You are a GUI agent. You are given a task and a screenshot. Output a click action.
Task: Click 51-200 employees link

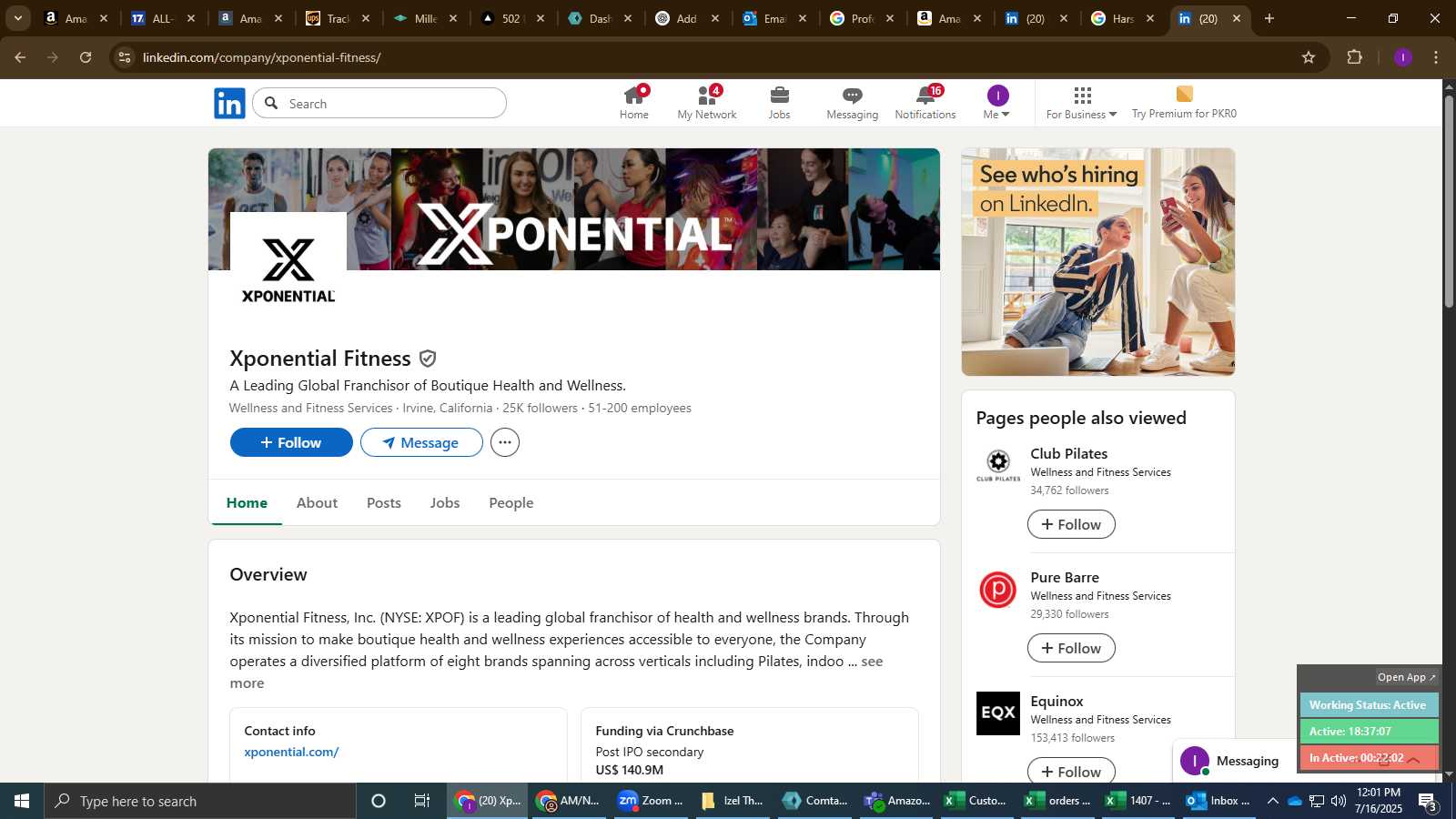point(640,408)
